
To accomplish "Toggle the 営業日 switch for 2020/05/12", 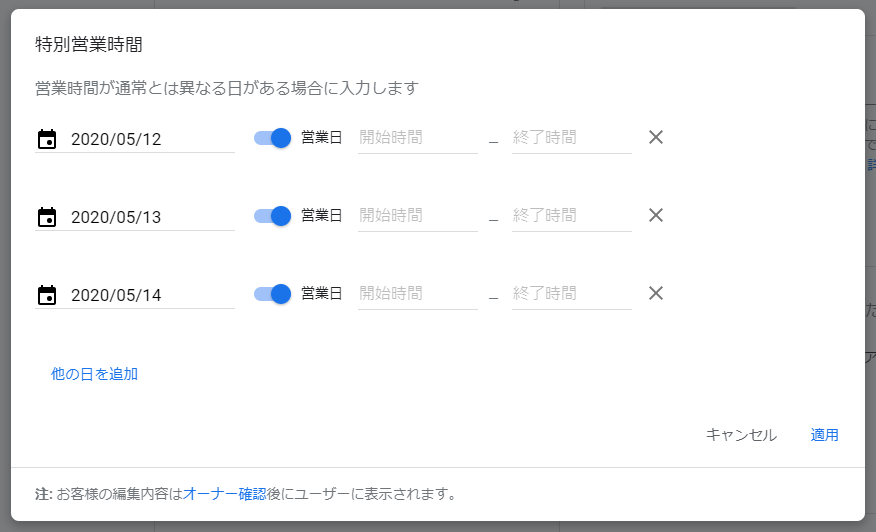I will pos(272,137).
